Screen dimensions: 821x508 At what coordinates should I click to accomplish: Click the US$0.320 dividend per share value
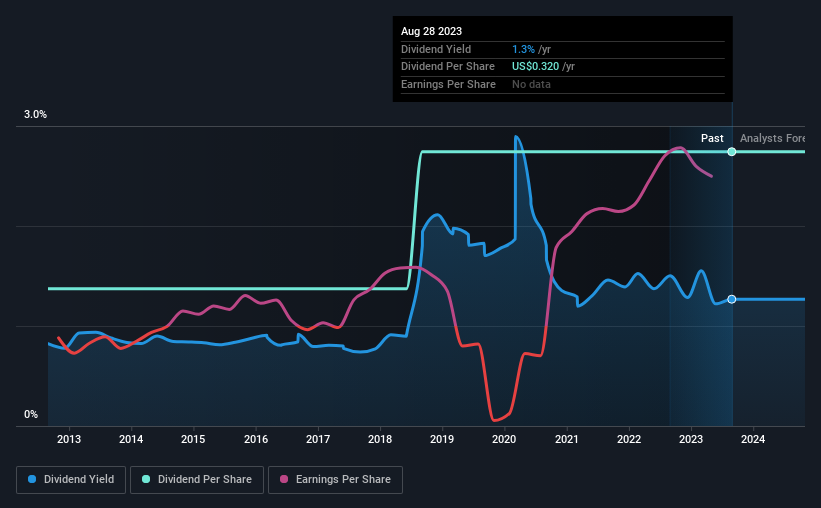535,67
